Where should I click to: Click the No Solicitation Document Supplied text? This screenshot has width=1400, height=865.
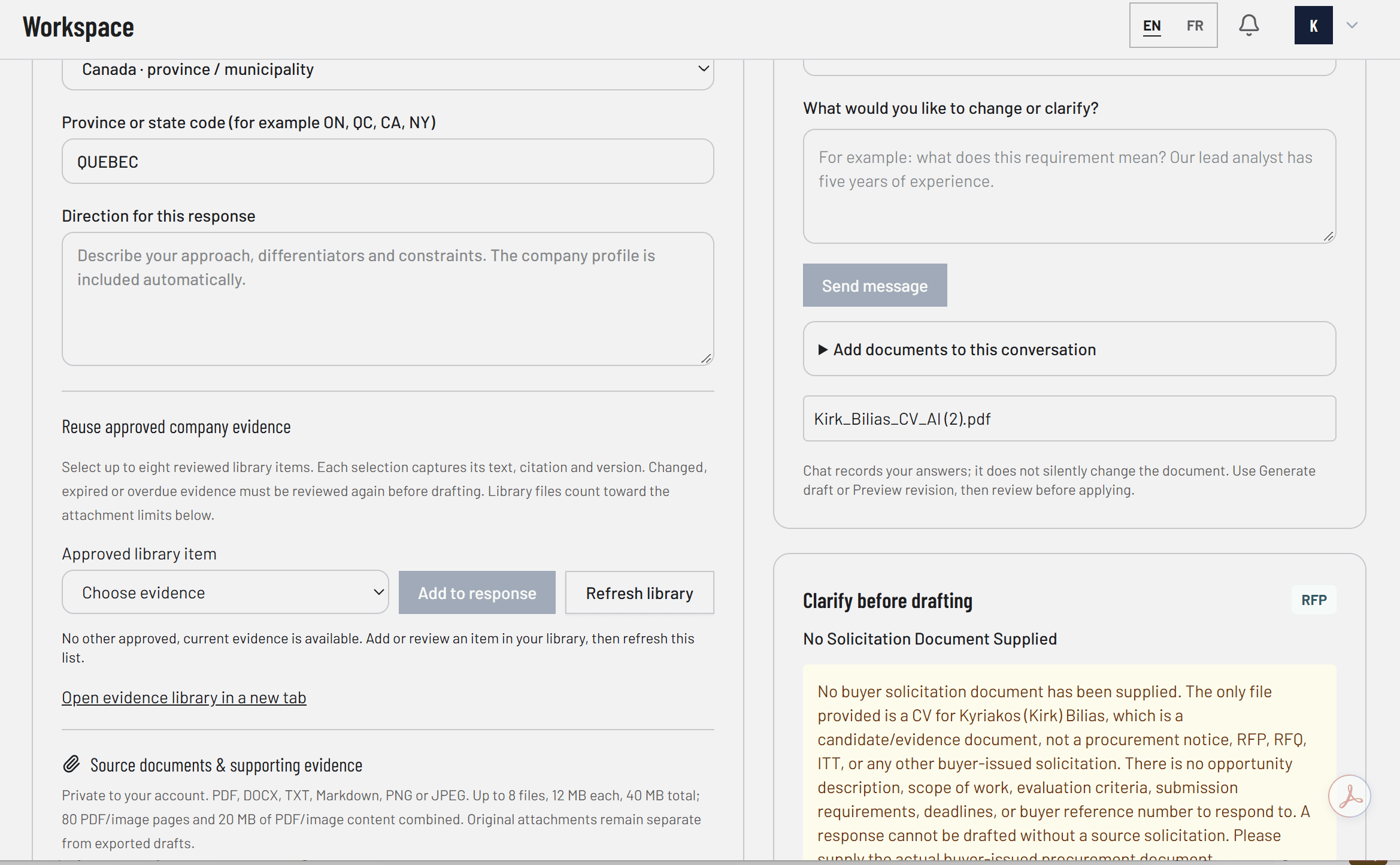[x=929, y=639]
